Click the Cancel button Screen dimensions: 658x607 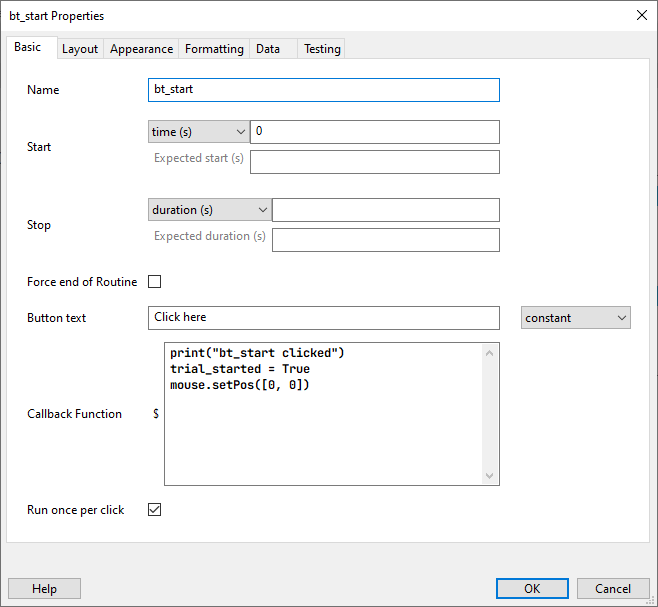[x=613, y=589]
